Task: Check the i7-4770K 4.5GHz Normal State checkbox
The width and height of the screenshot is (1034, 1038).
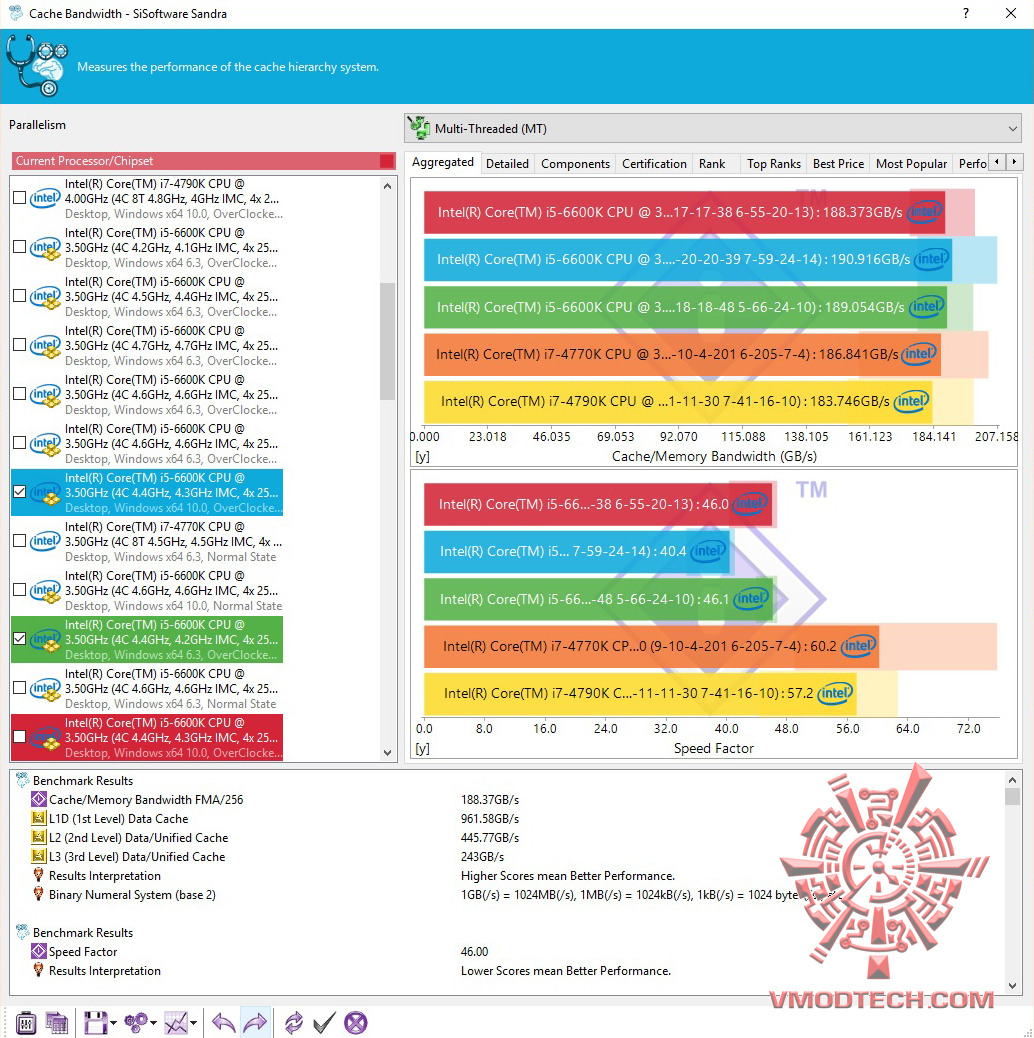Action: (20, 541)
